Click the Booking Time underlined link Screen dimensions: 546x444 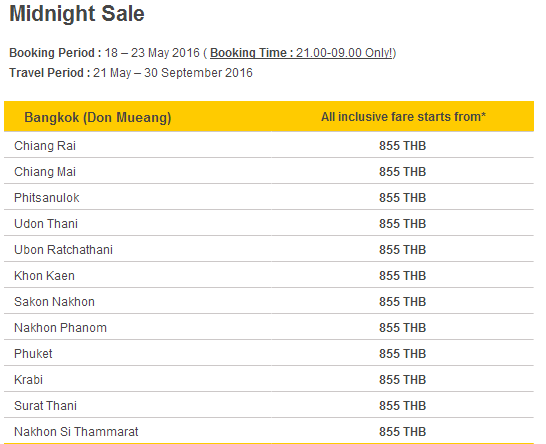(302, 53)
